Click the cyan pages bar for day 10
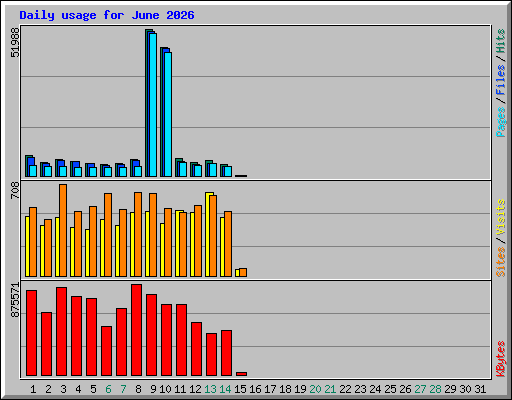The image size is (512, 400). pyautogui.click(x=168, y=114)
